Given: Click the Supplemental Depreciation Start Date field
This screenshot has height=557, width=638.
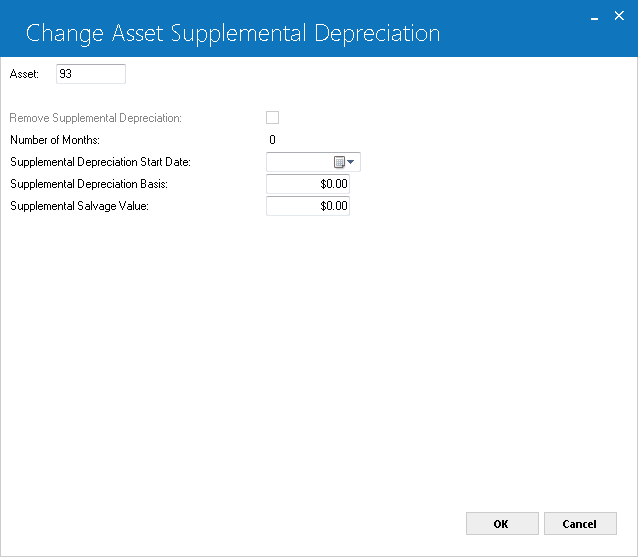Looking at the screenshot, I should click(313, 162).
